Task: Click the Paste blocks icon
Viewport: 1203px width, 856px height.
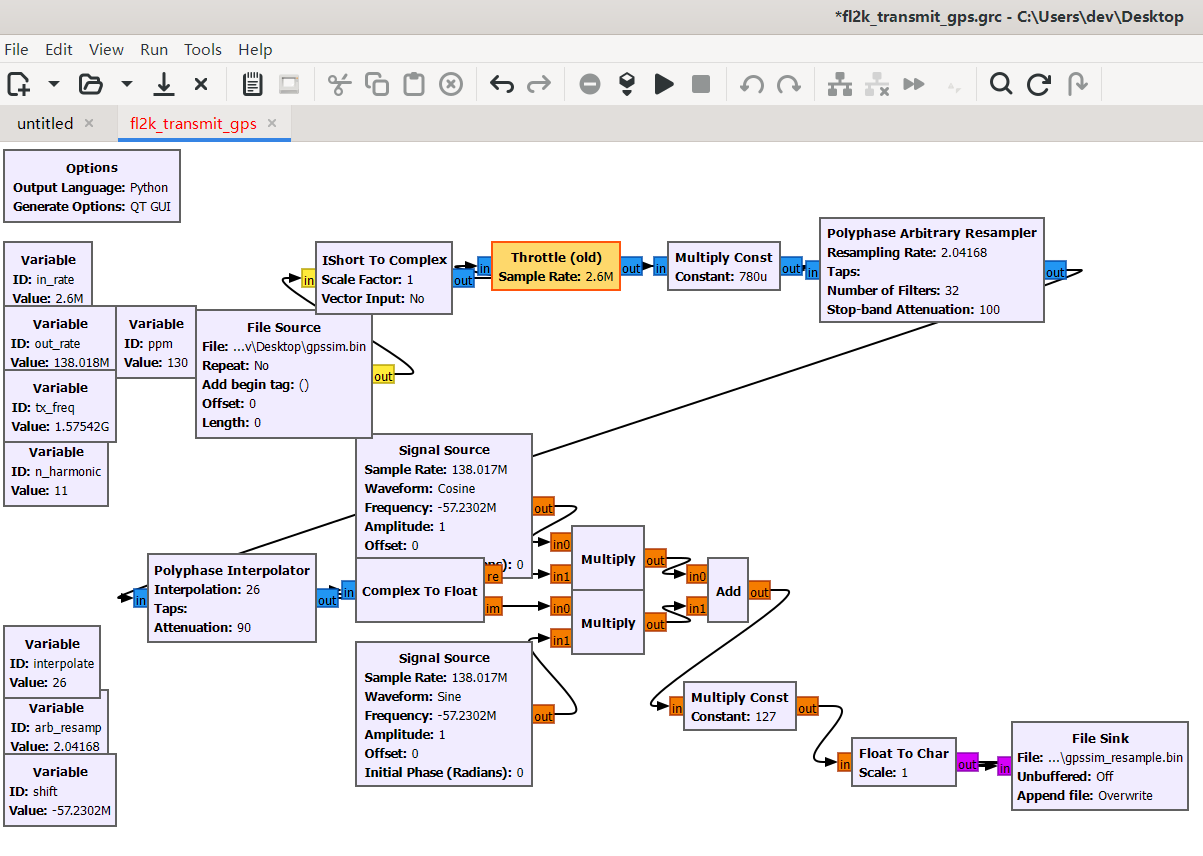Action: click(x=413, y=84)
